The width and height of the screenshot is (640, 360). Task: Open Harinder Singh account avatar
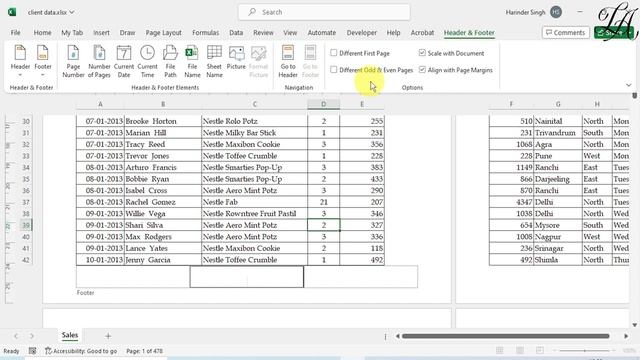pyautogui.click(x=556, y=12)
